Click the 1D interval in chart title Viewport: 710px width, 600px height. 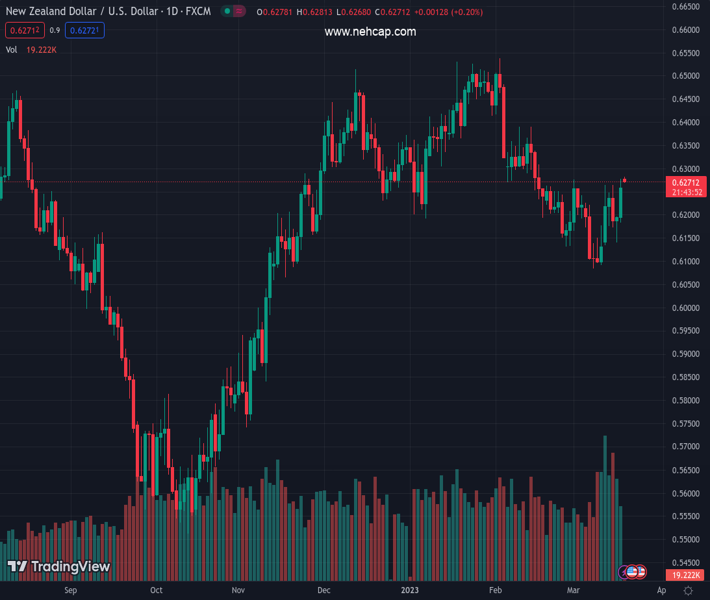point(170,12)
